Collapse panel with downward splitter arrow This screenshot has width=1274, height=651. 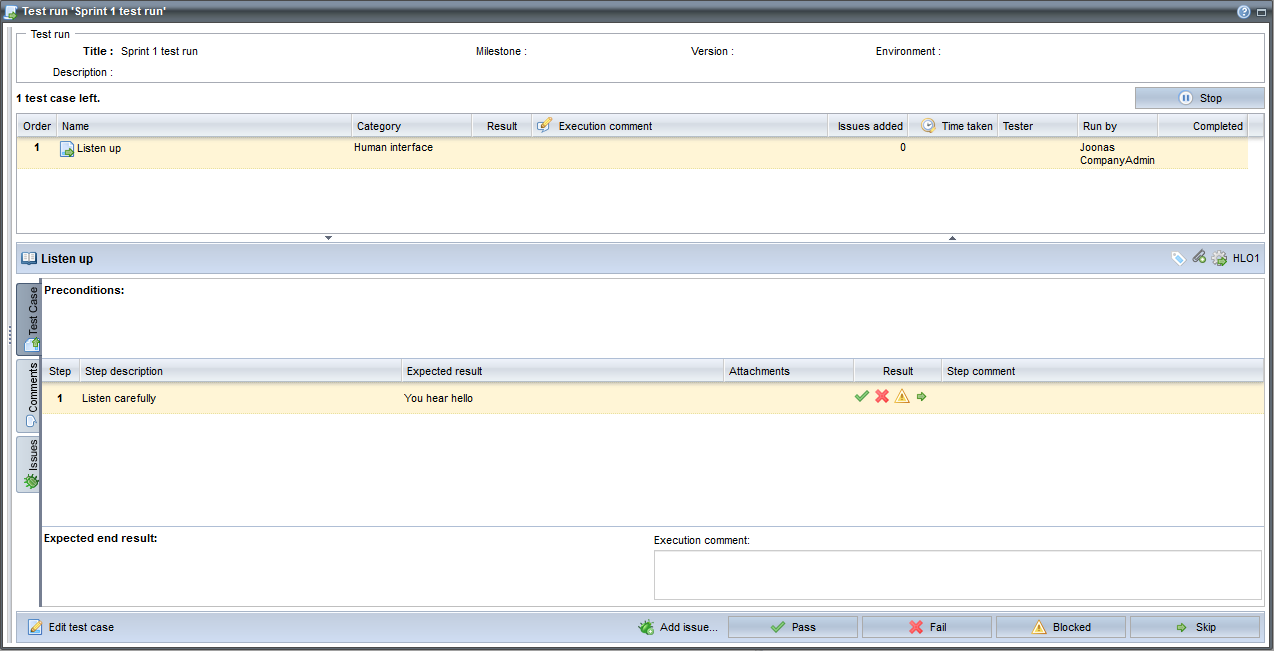point(328,238)
